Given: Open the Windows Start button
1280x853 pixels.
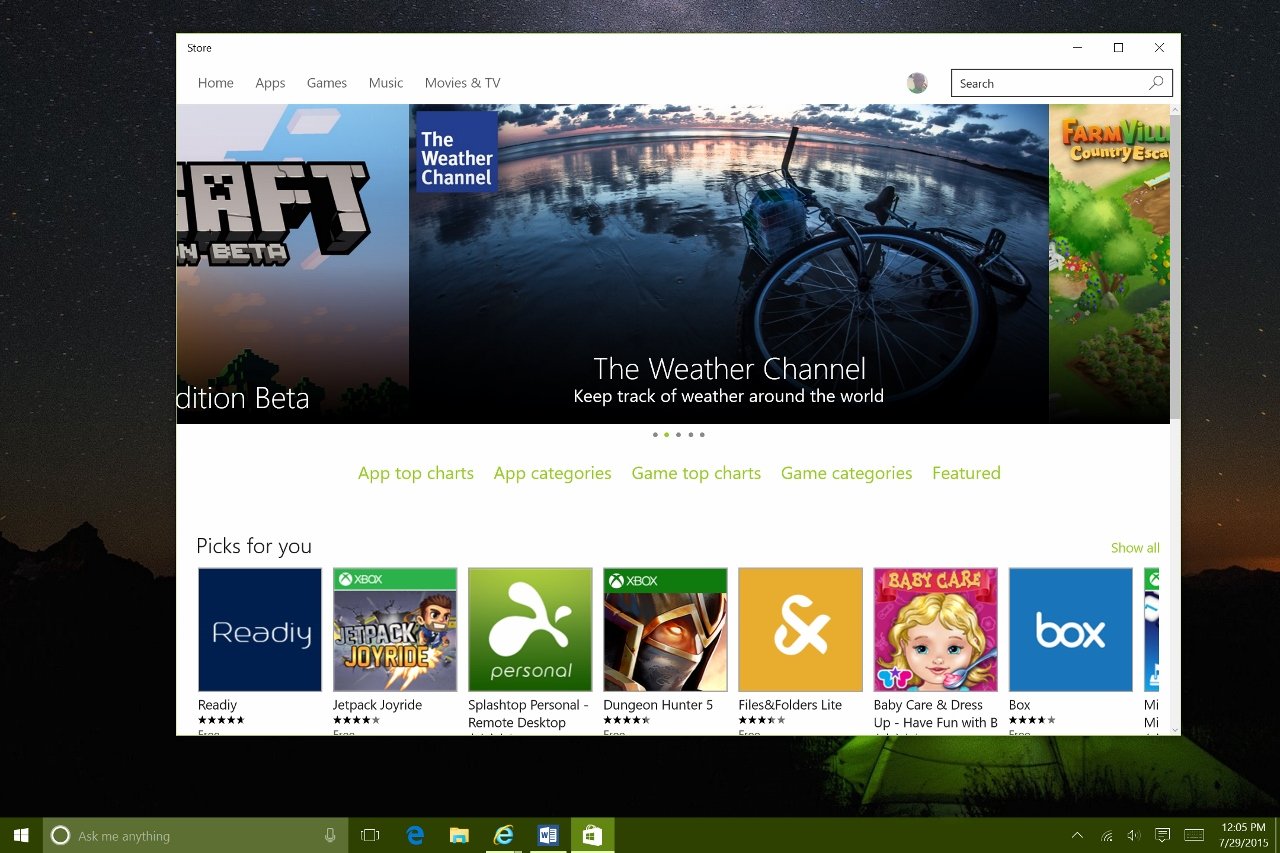Looking at the screenshot, I should coord(21,835).
